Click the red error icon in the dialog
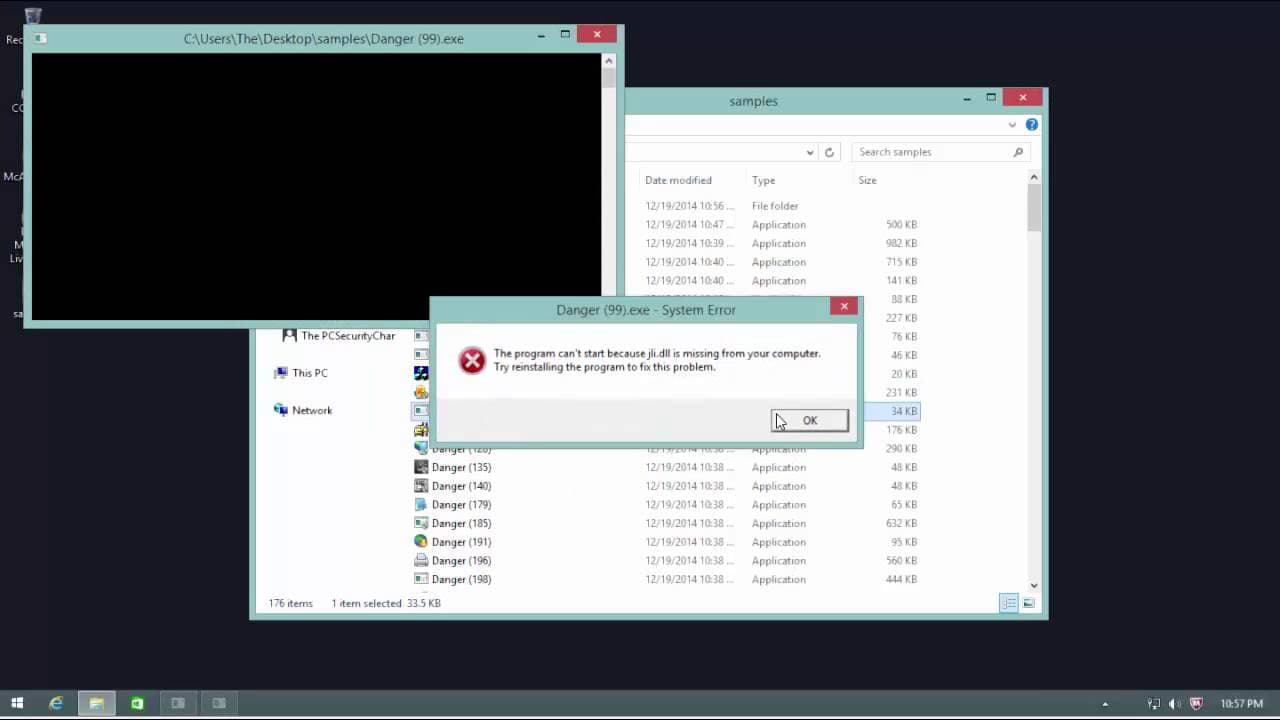Screen dimensions: 1280x720 tap(472, 360)
